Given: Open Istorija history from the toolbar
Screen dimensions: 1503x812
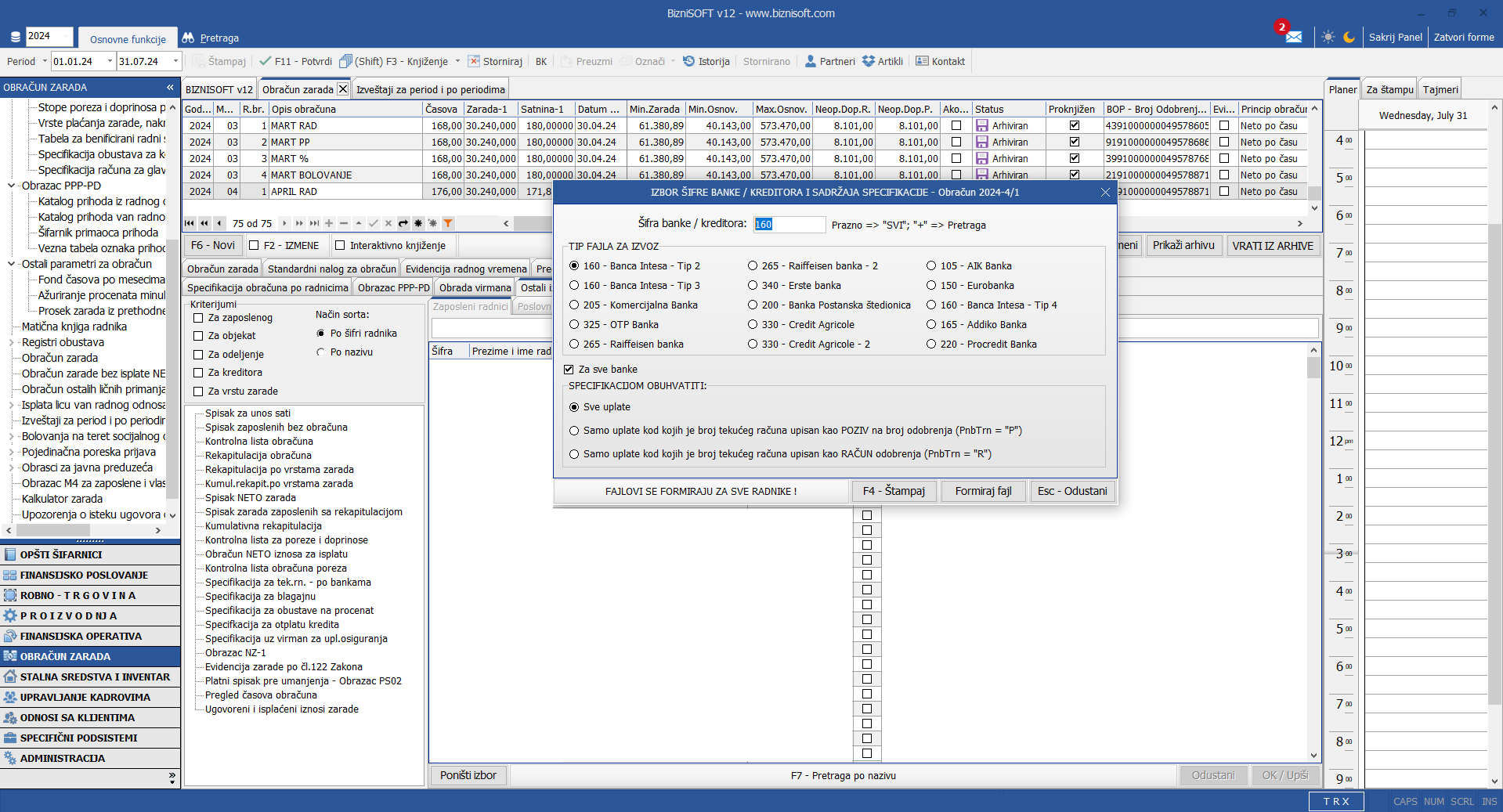Looking at the screenshot, I should click(x=706, y=61).
